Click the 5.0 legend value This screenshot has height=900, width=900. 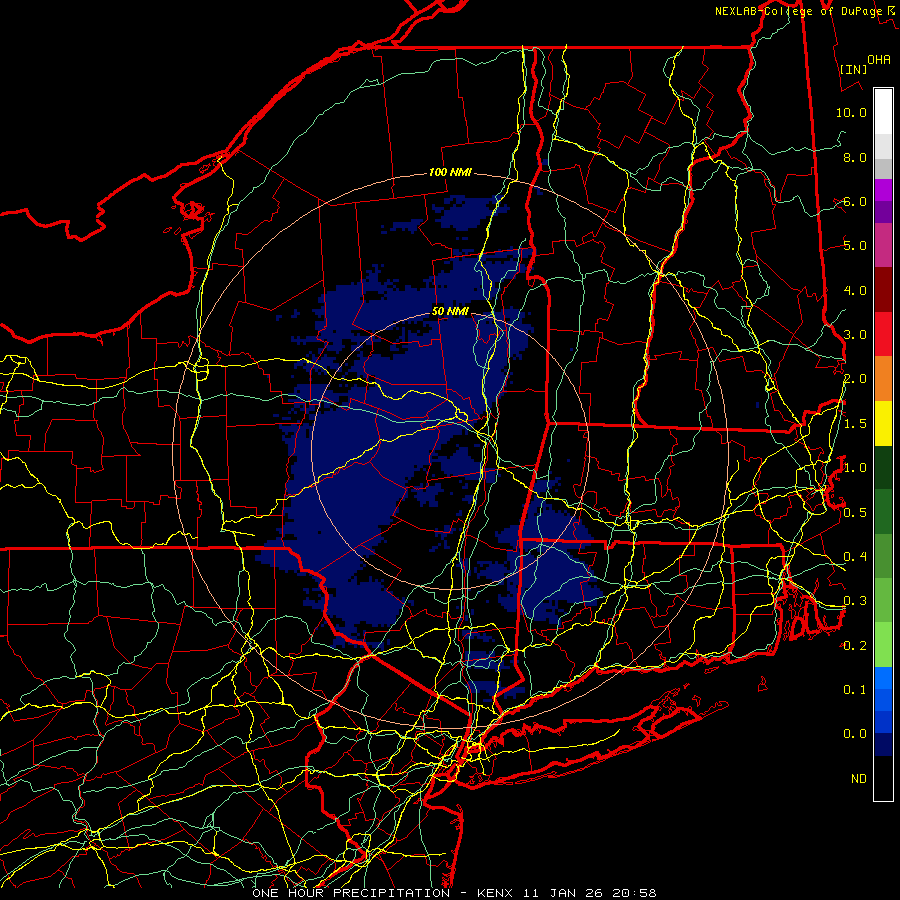tap(855, 245)
